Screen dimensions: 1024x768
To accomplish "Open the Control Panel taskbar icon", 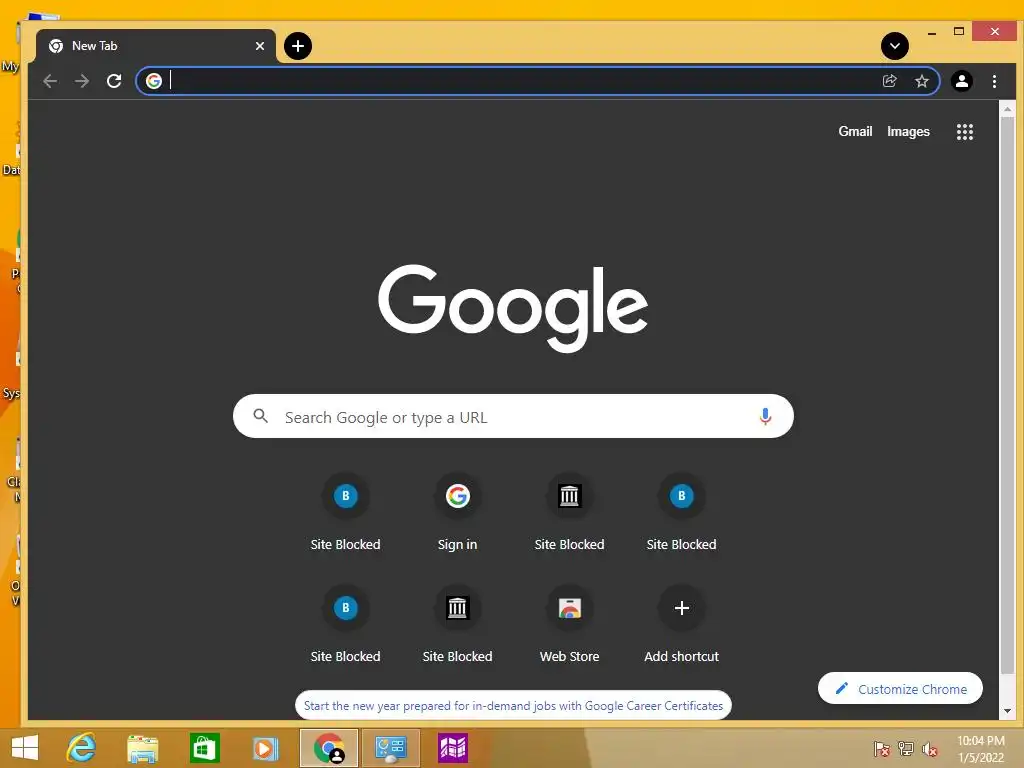I will pos(391,748).
